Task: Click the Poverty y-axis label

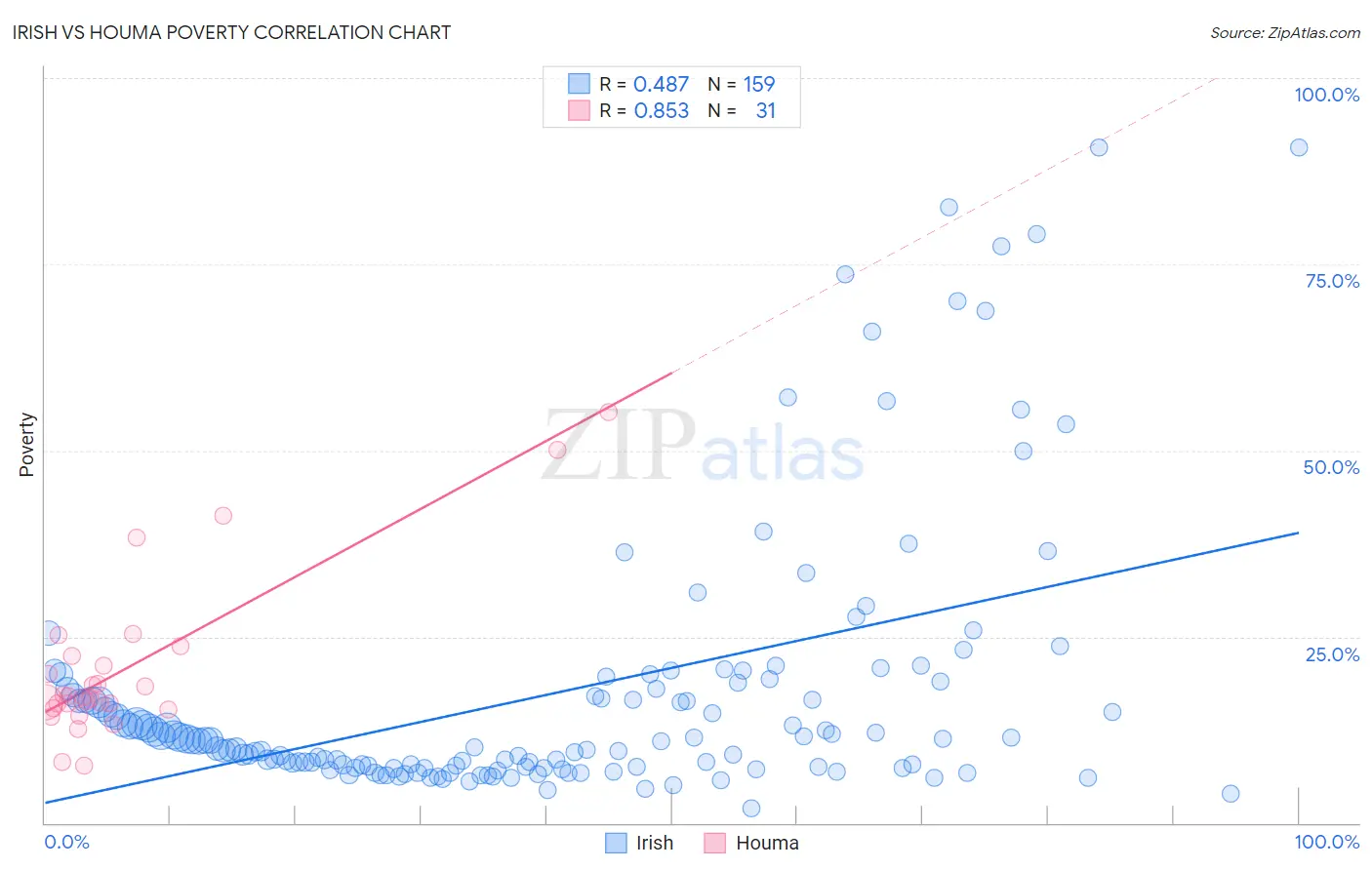Action: tap(26, 445)
